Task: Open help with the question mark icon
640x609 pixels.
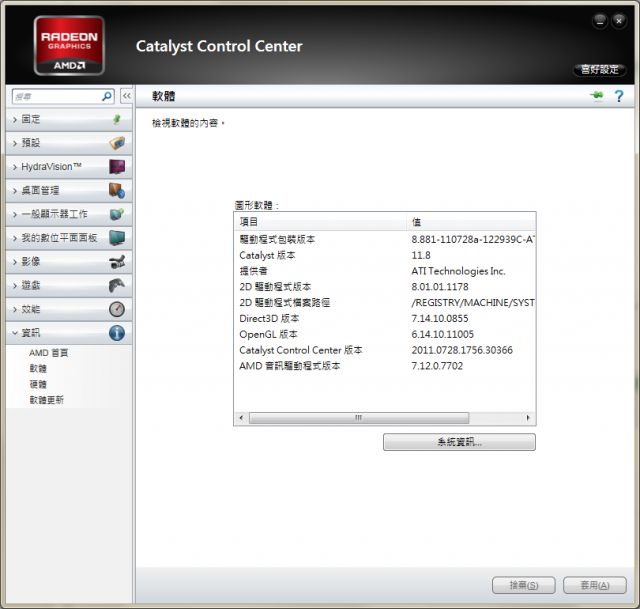Action: (619, 96)
